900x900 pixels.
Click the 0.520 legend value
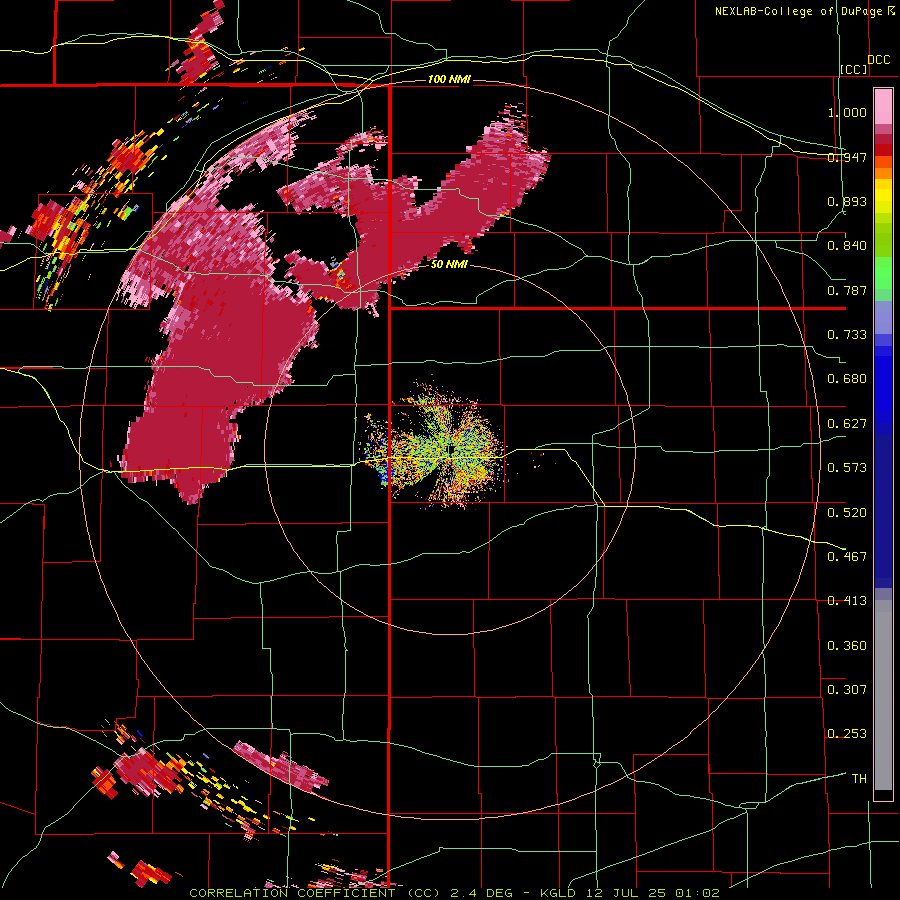click(847, 513)
